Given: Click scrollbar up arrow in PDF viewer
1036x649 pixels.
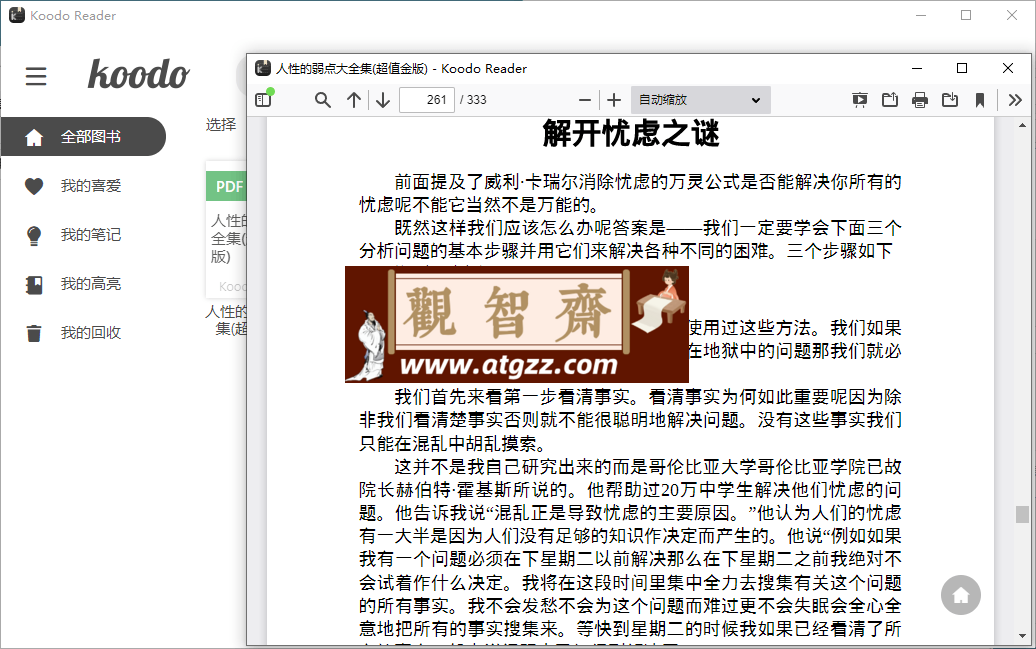Looking at the screenshot, I should point(1022,125).
